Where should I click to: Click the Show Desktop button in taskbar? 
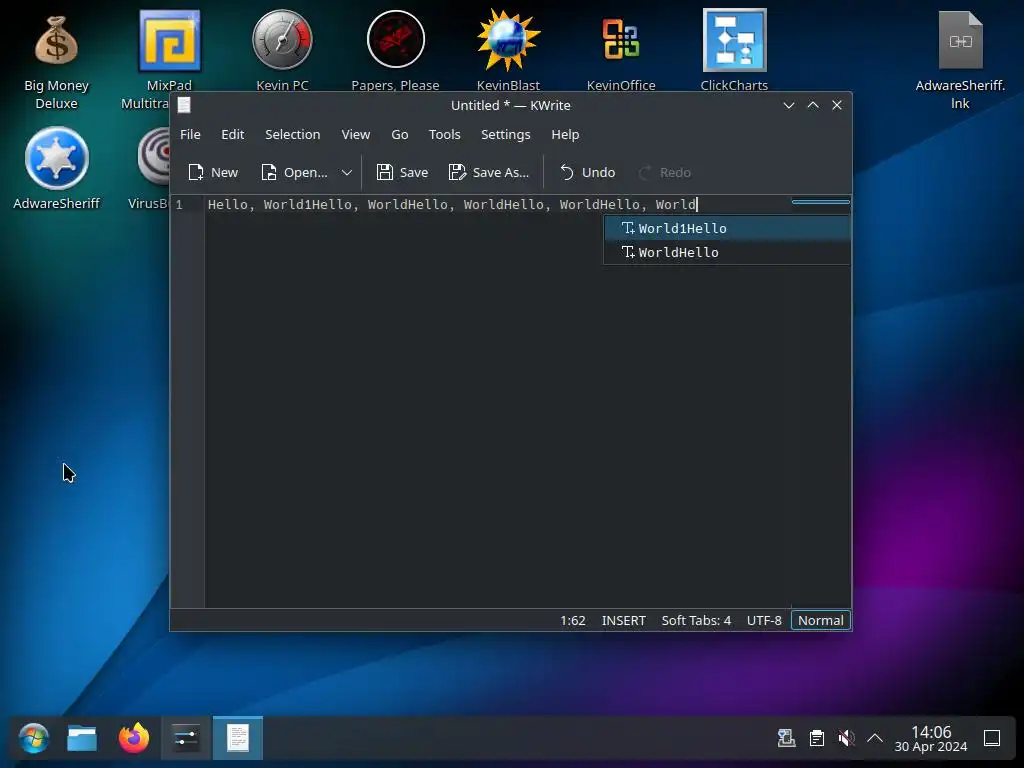click(x=992, y=739)
